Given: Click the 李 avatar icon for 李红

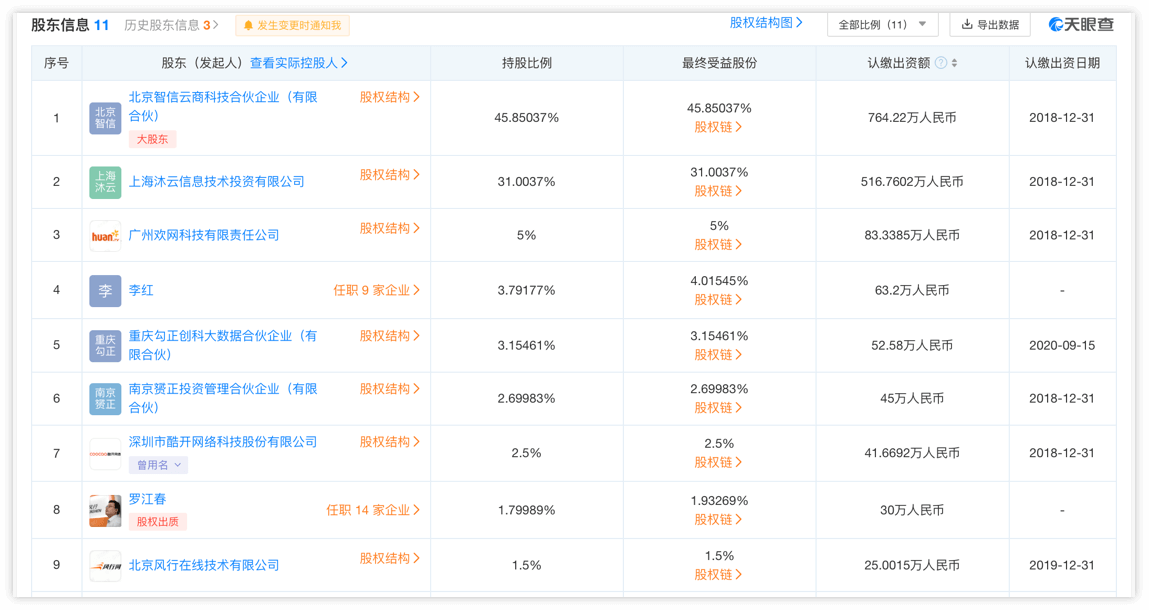Looking at the screenshot, I should pos(105,291).
